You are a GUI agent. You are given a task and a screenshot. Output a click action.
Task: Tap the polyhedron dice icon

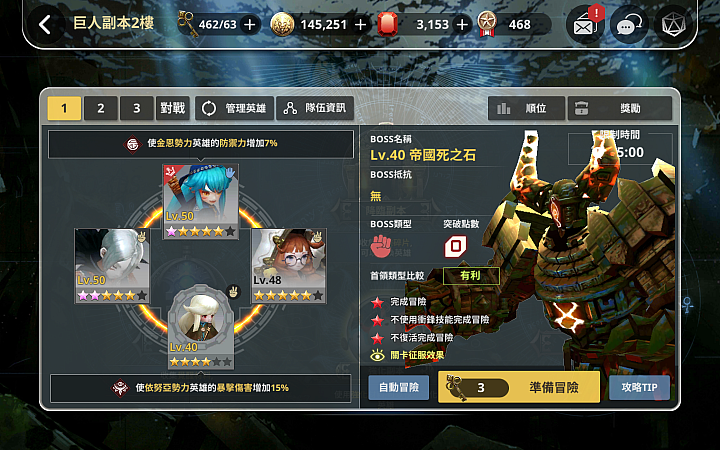(x=673, y=25)
